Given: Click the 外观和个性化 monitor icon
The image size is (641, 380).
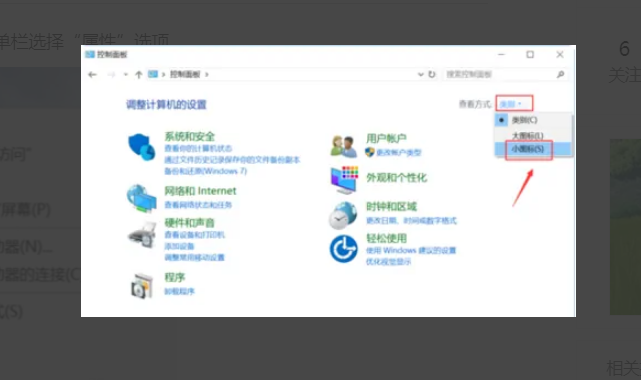Looking at the screenshot, I should (344, 180).
